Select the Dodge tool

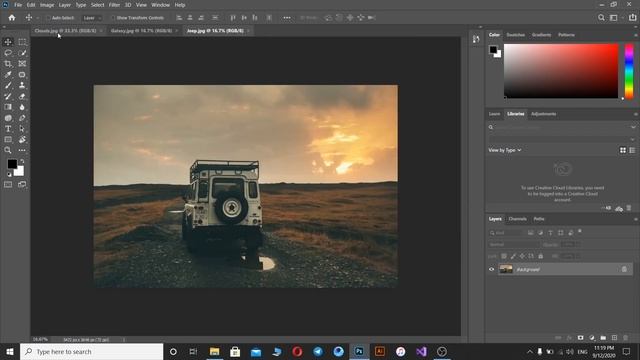(x=8, y=118)
